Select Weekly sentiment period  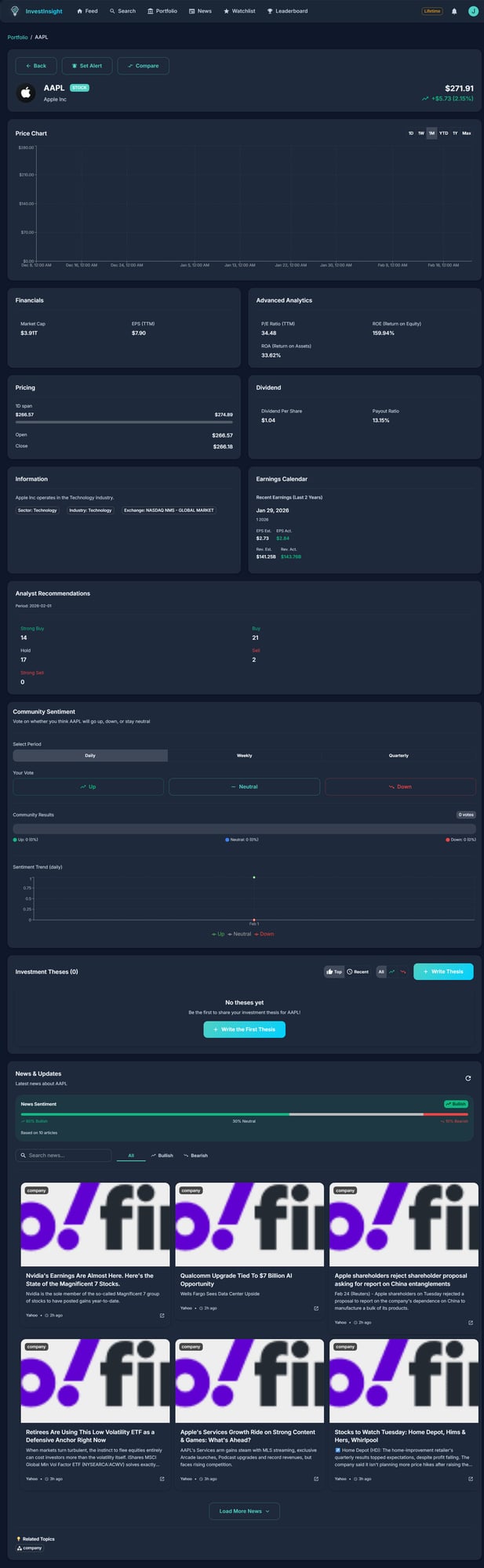coord(245,756)
